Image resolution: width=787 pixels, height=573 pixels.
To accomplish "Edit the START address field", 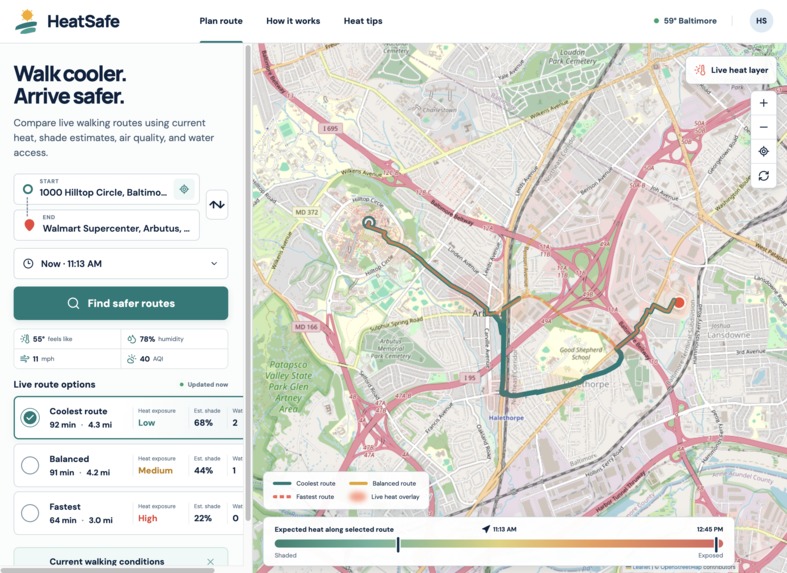I will click(106, 189).
